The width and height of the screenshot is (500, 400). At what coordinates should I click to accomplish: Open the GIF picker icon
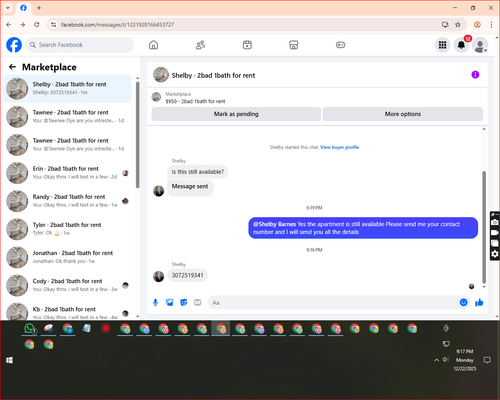198,302
